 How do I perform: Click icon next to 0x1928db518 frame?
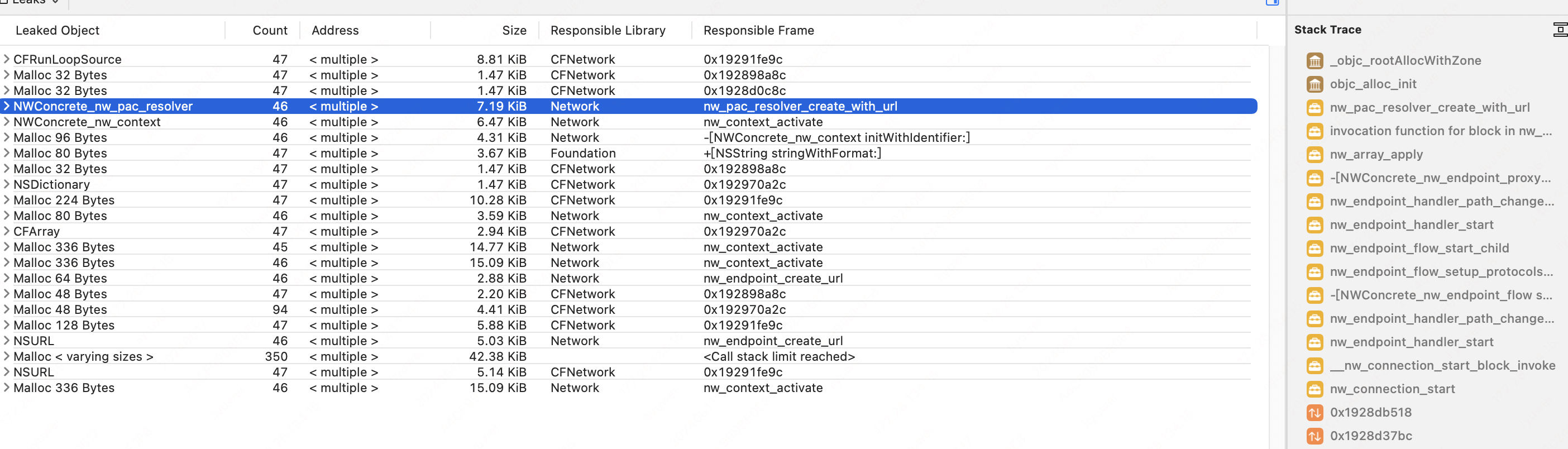pos(1314,413)
